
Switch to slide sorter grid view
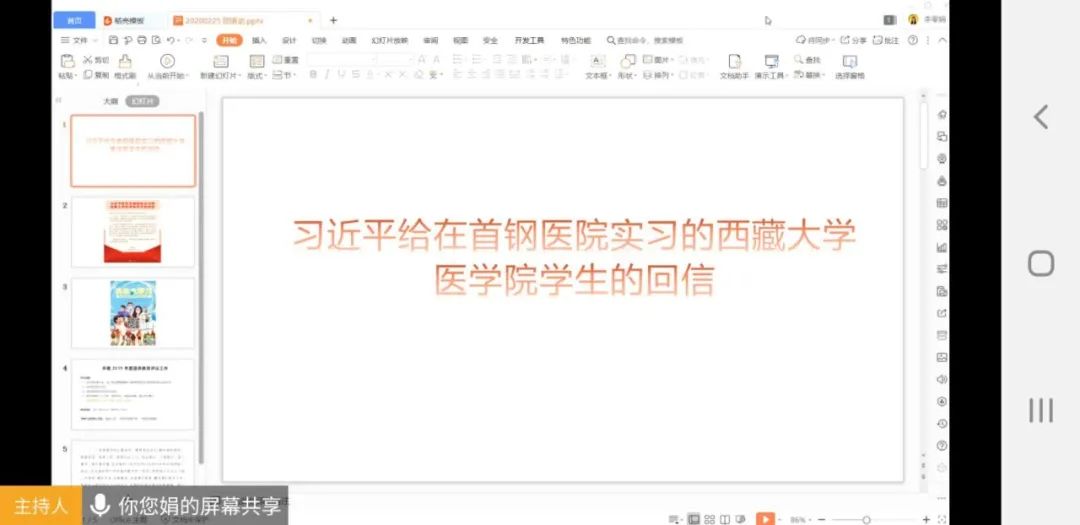click(x=709, y=519)
